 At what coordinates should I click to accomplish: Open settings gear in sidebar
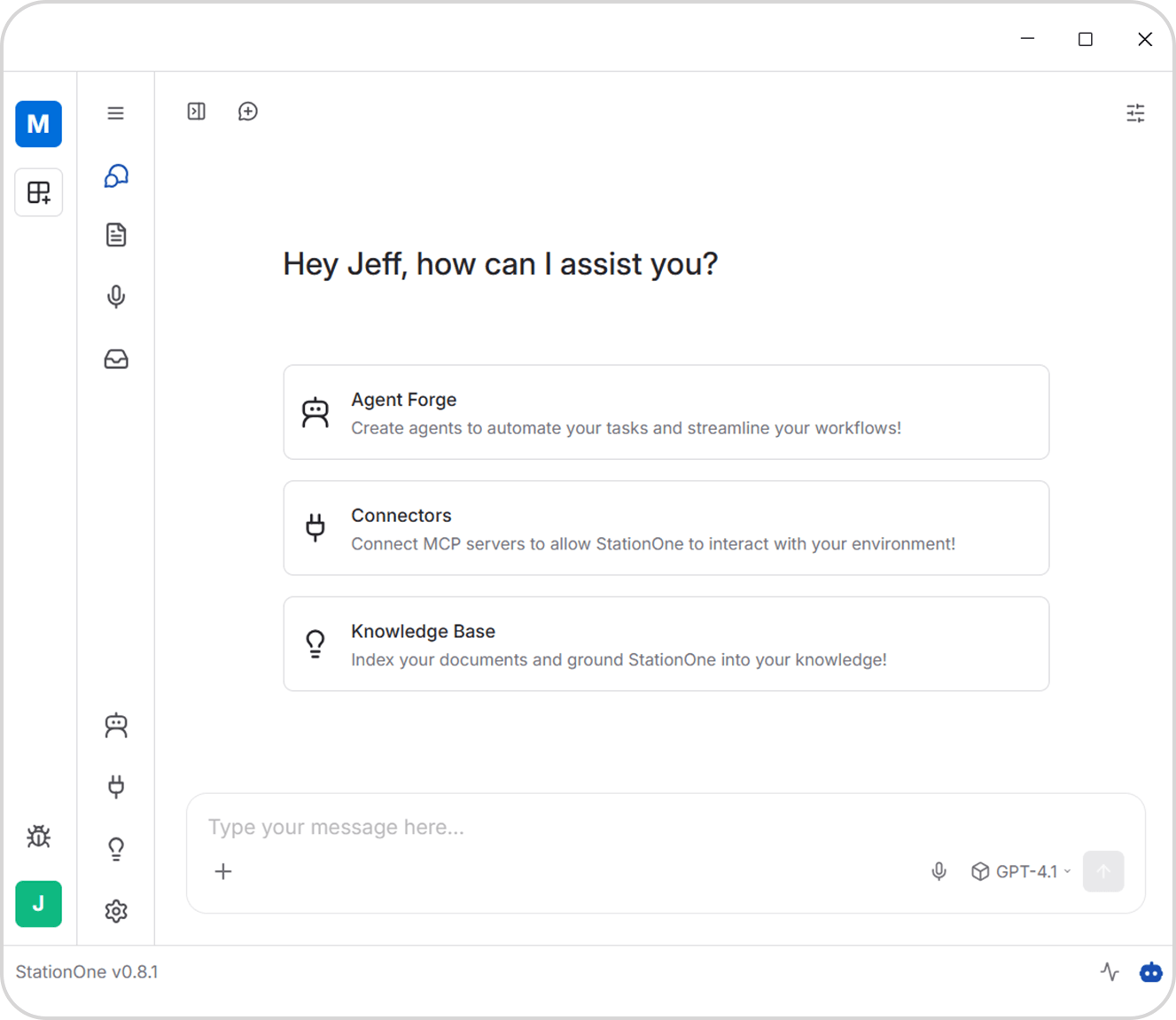click(x=116, y=911)
